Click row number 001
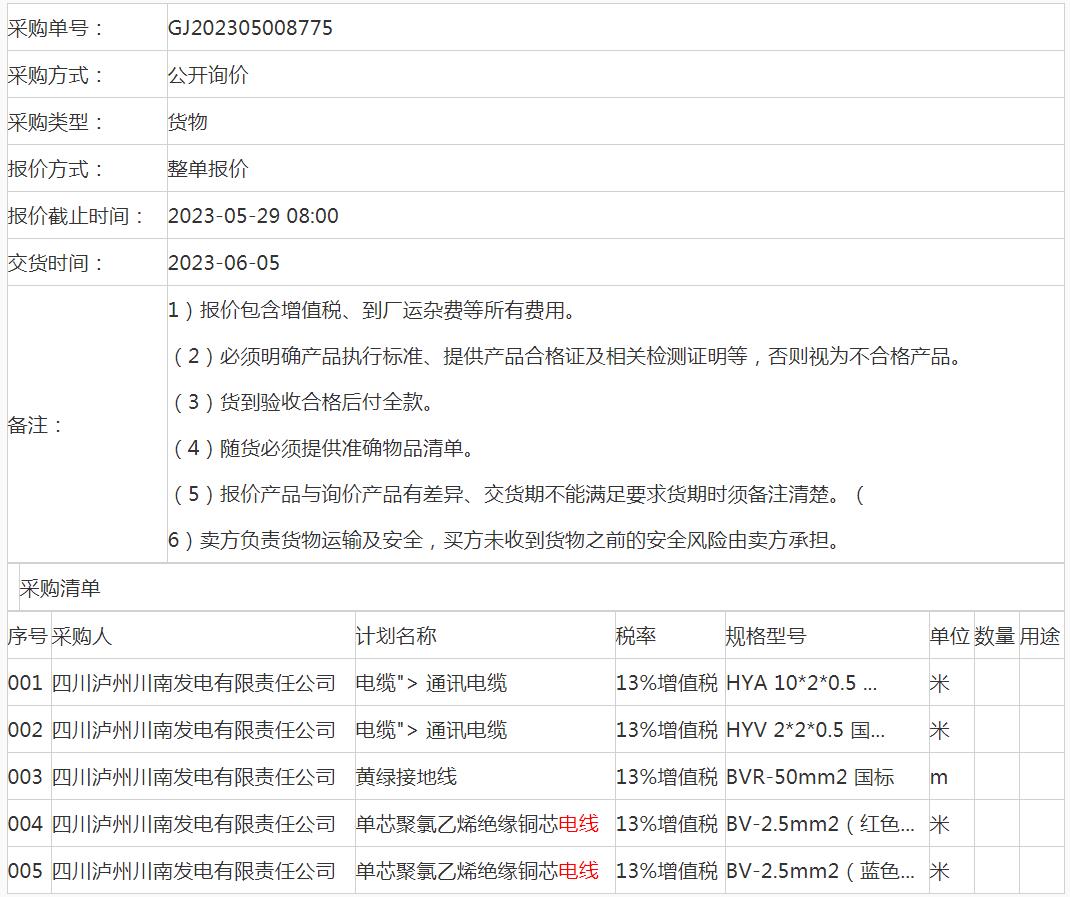1070x897 pixels. [25, 683]
